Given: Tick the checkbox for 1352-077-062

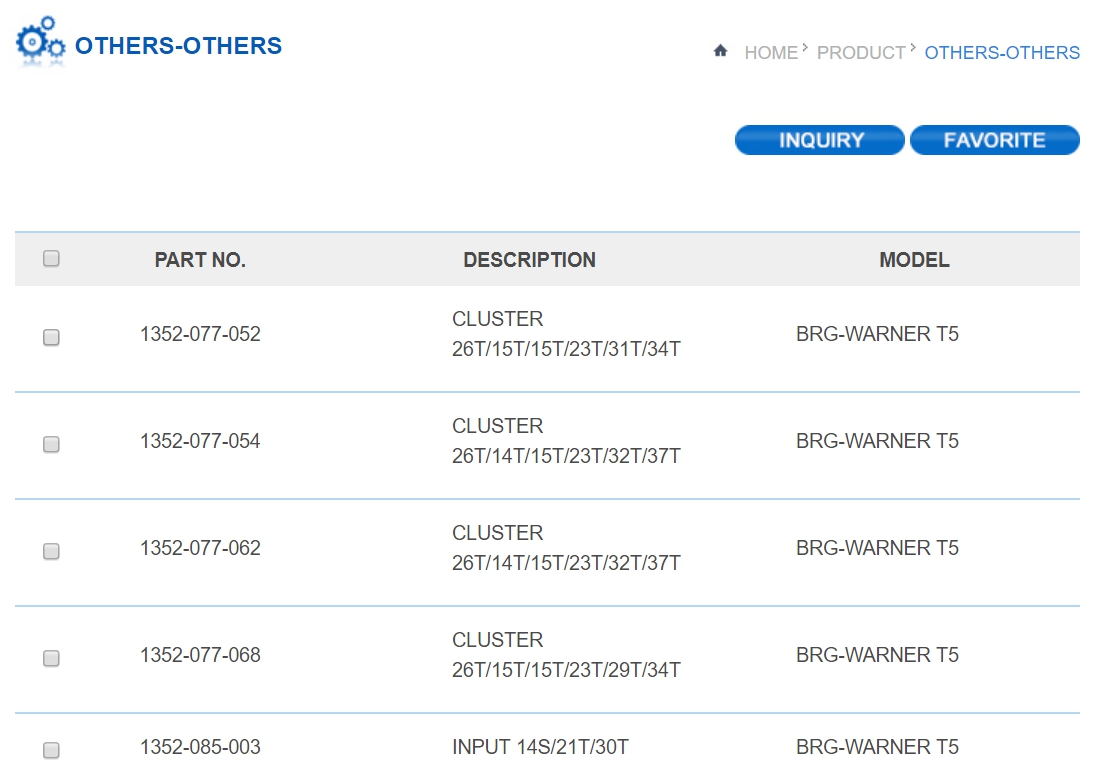Looking at the screenshot, I should (52, 552).
